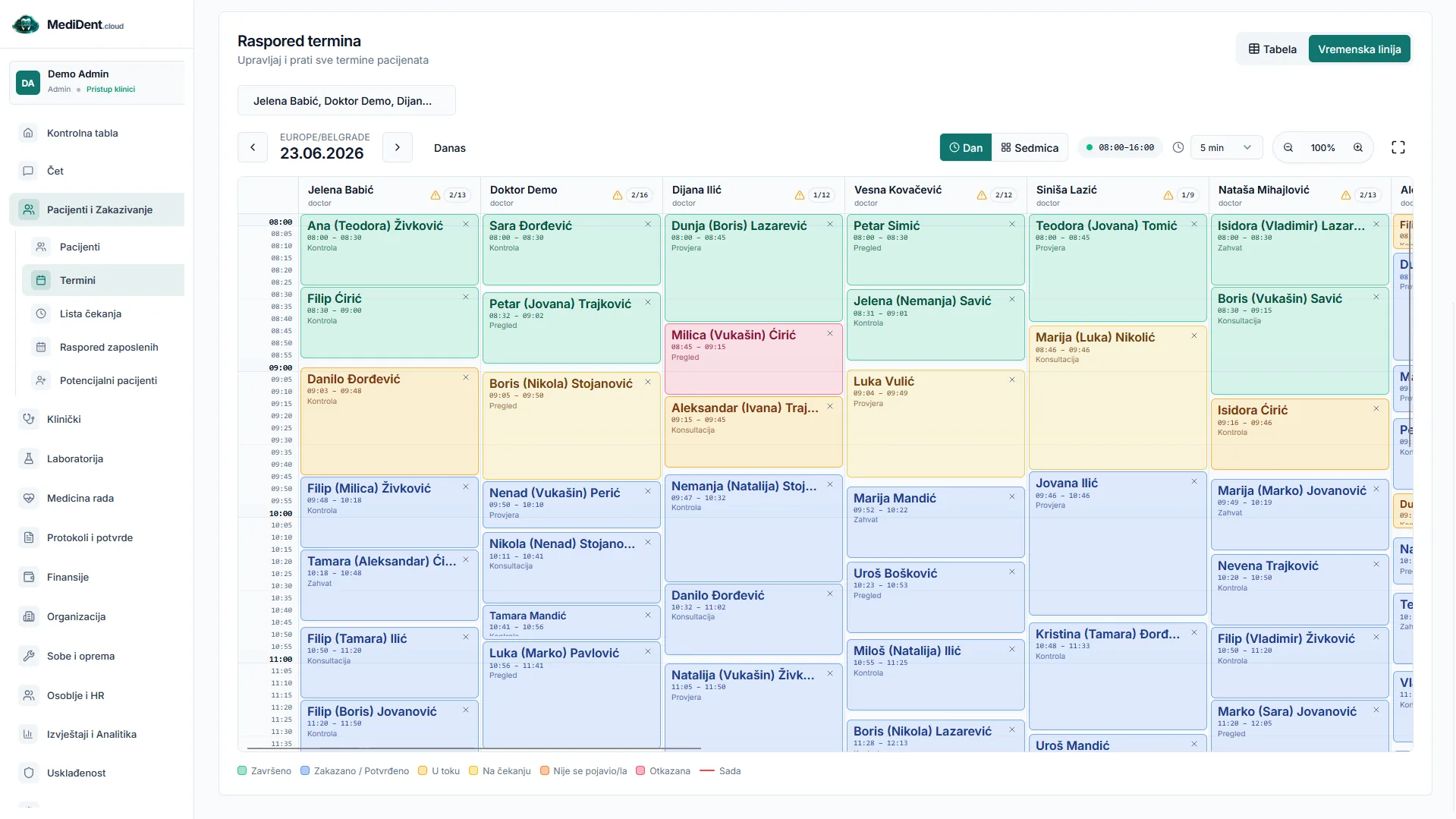Open Boris (Nikola) Stojanović appointment
Image resolution: width=1456 pixels, height=819 pixels.
coord(571,426)
